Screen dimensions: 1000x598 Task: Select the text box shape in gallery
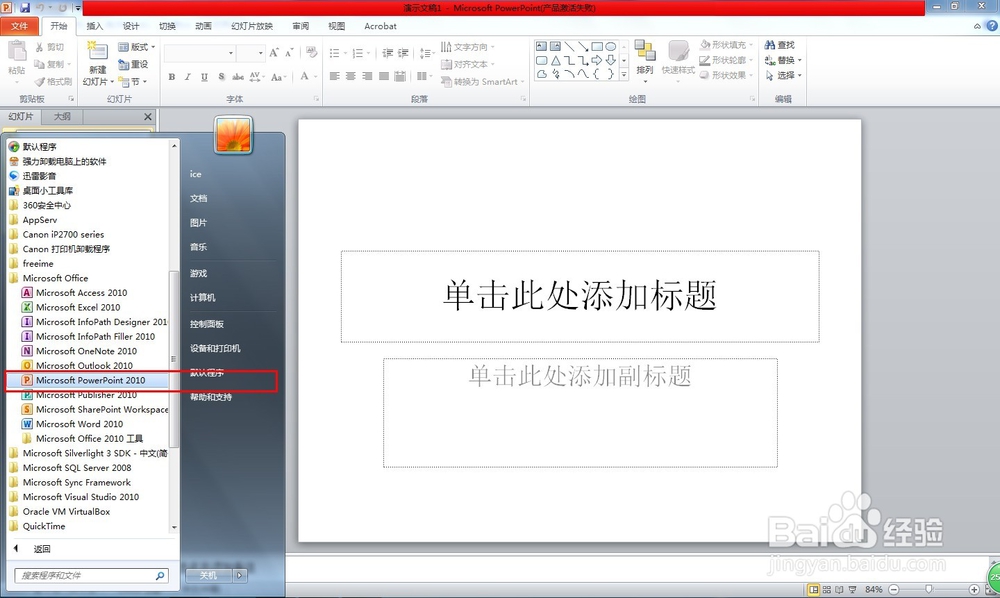pos(541,47)
